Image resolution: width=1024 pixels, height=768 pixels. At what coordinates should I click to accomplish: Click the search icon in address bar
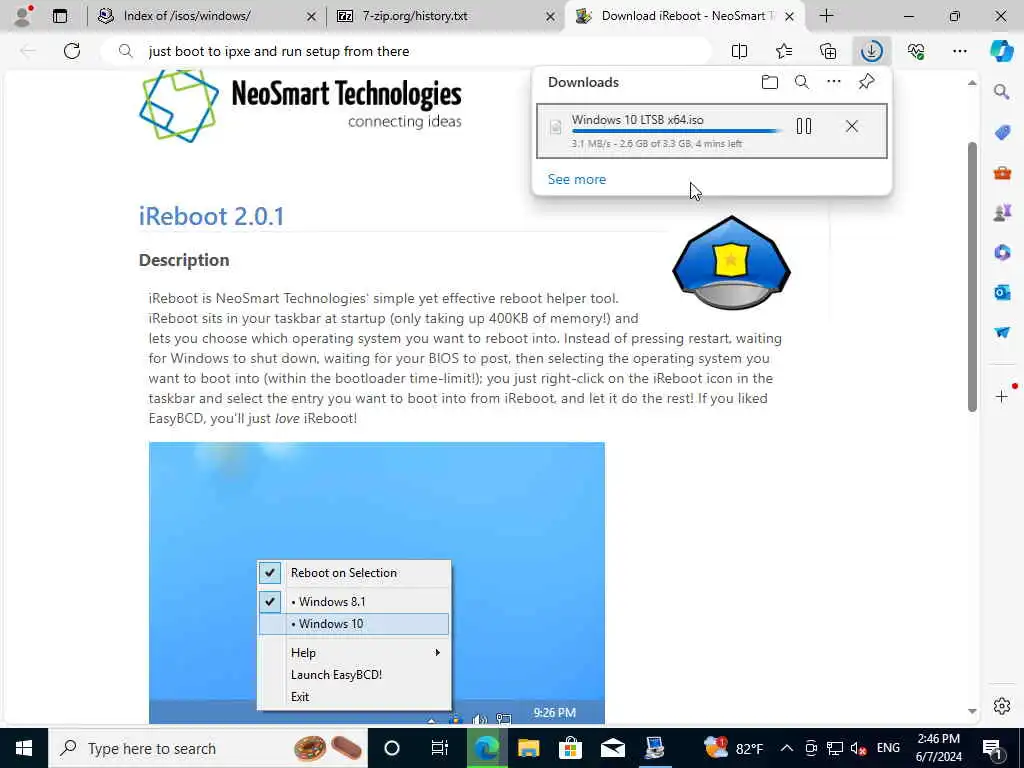tap(126, 51)
